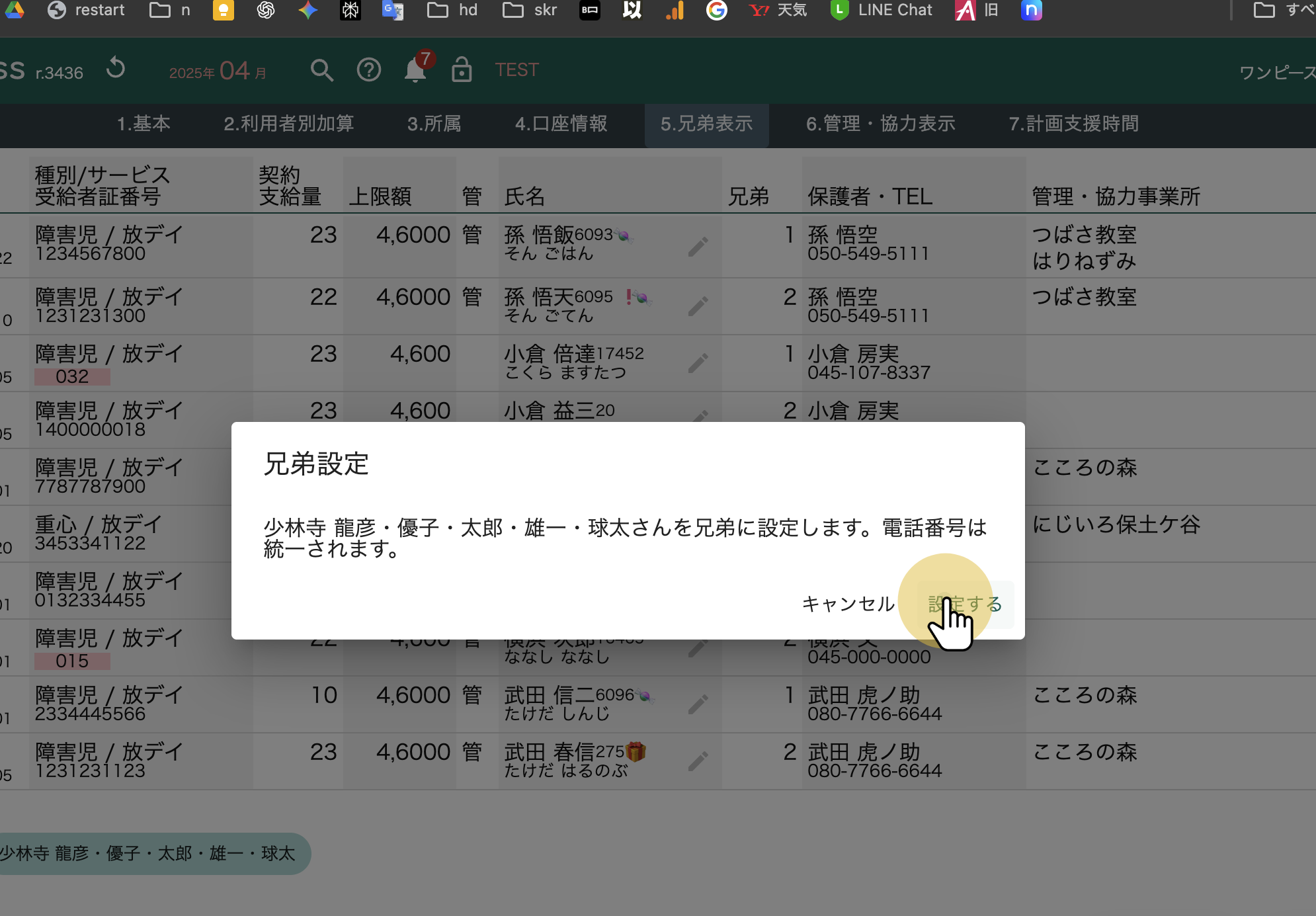Open the search magnifier icon
The height and width of the screenshot is (916, 1316).
coord(321,70)
